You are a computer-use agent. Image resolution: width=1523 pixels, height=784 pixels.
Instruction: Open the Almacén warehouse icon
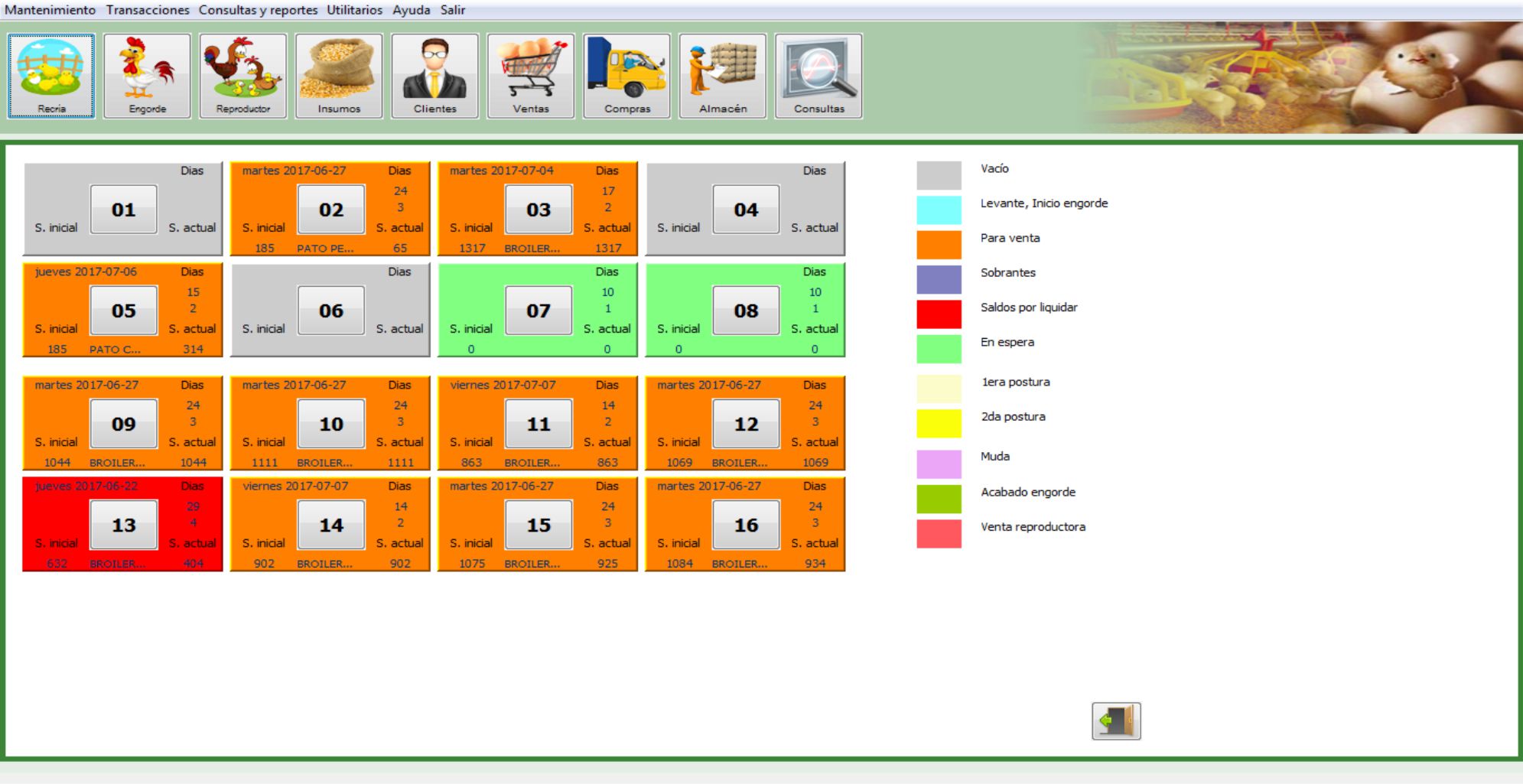point(723,75)
